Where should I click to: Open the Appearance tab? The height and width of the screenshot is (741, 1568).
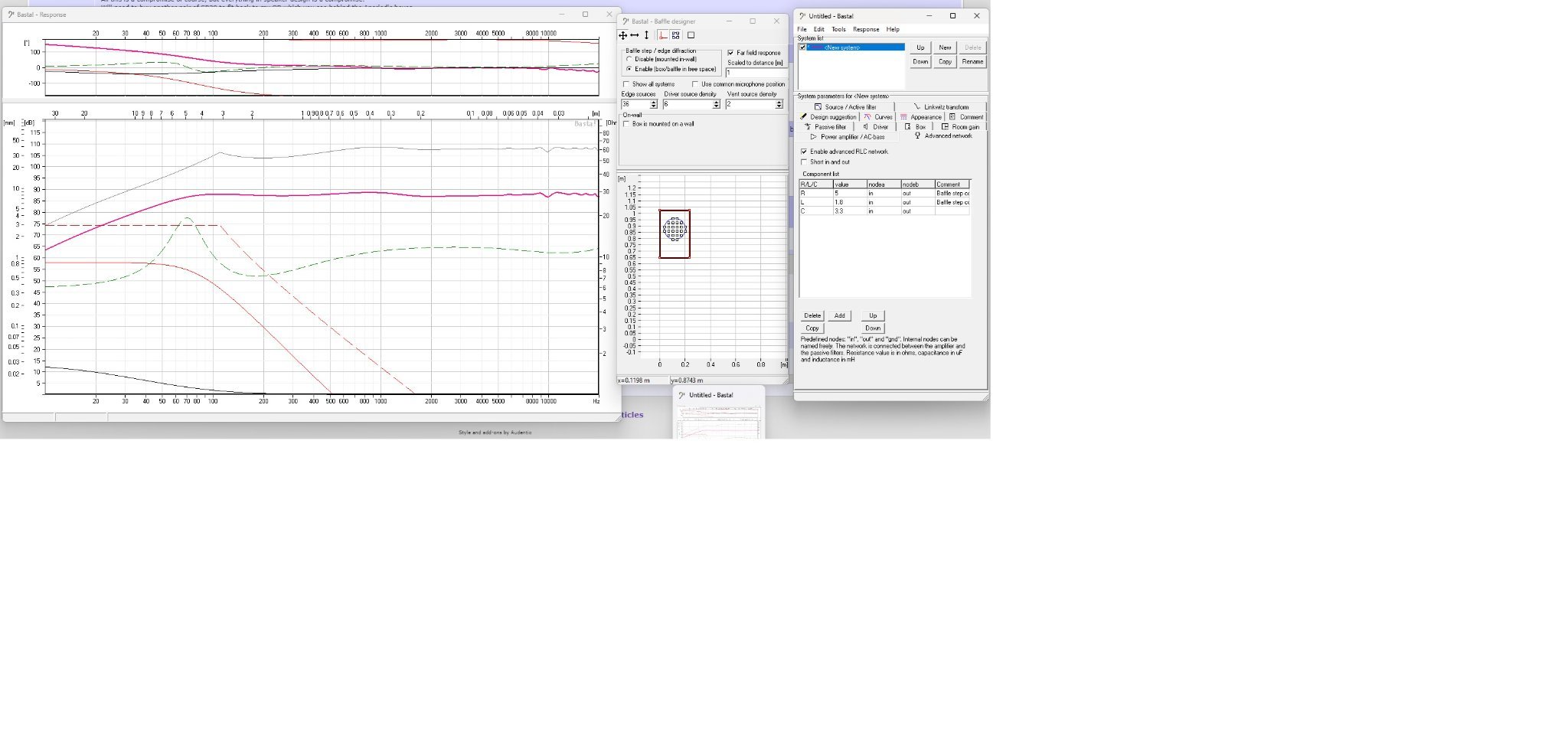pyautogui.click(x=920, y=117)
